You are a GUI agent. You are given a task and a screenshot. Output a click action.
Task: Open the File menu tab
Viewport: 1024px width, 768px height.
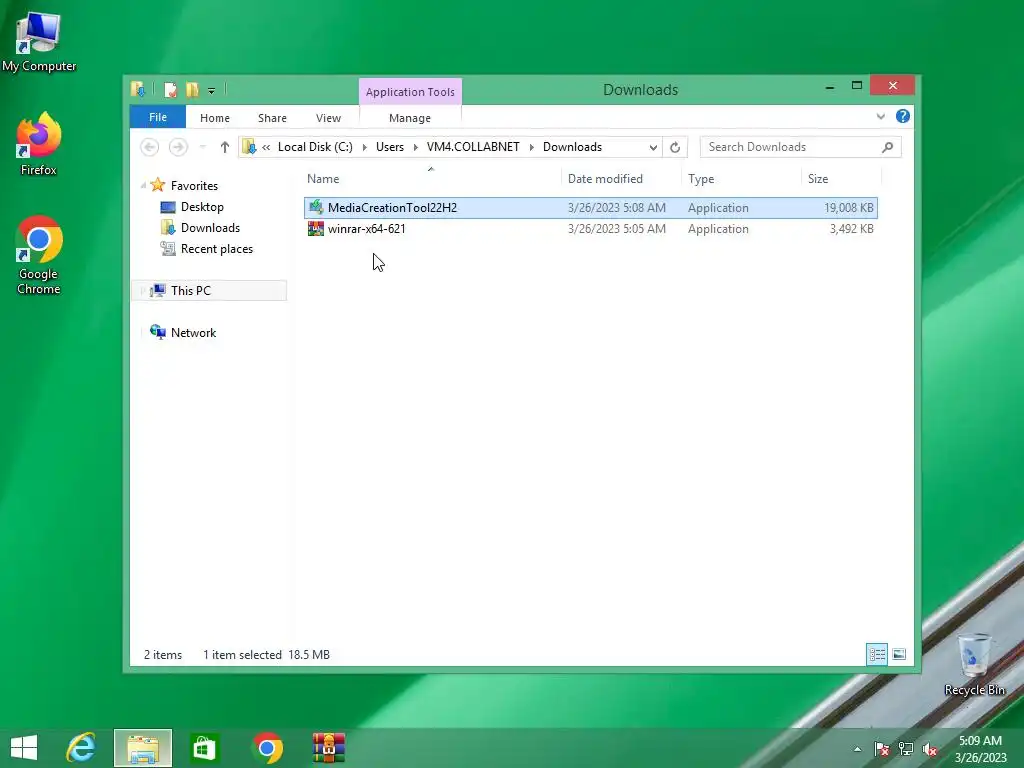pos(158,118)
